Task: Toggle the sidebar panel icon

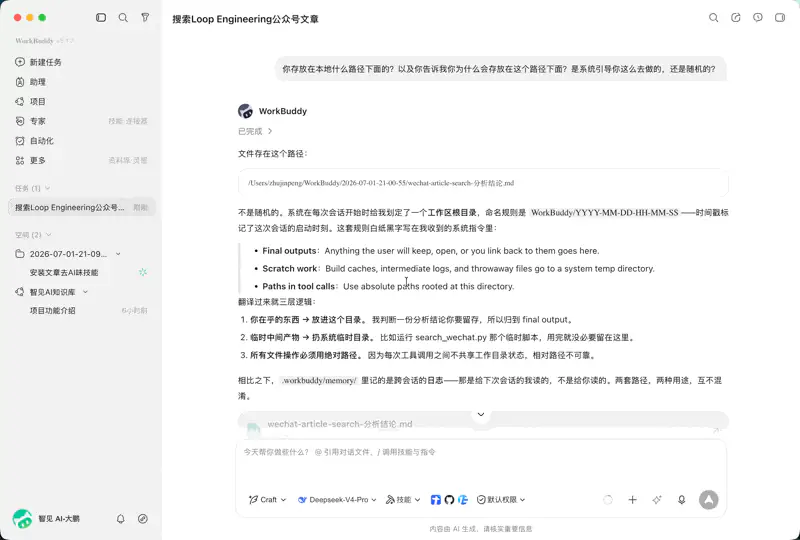Action: pos(101,17)
